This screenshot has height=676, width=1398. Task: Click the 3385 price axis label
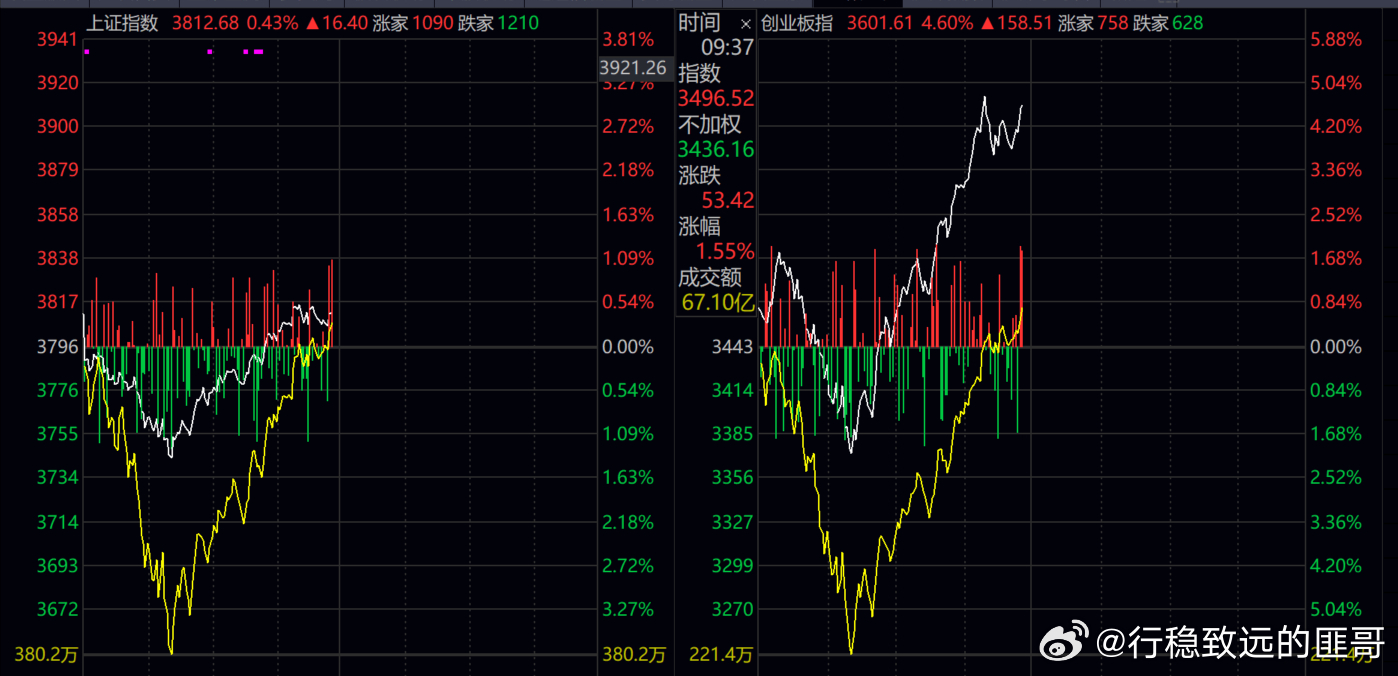(733, 433)
